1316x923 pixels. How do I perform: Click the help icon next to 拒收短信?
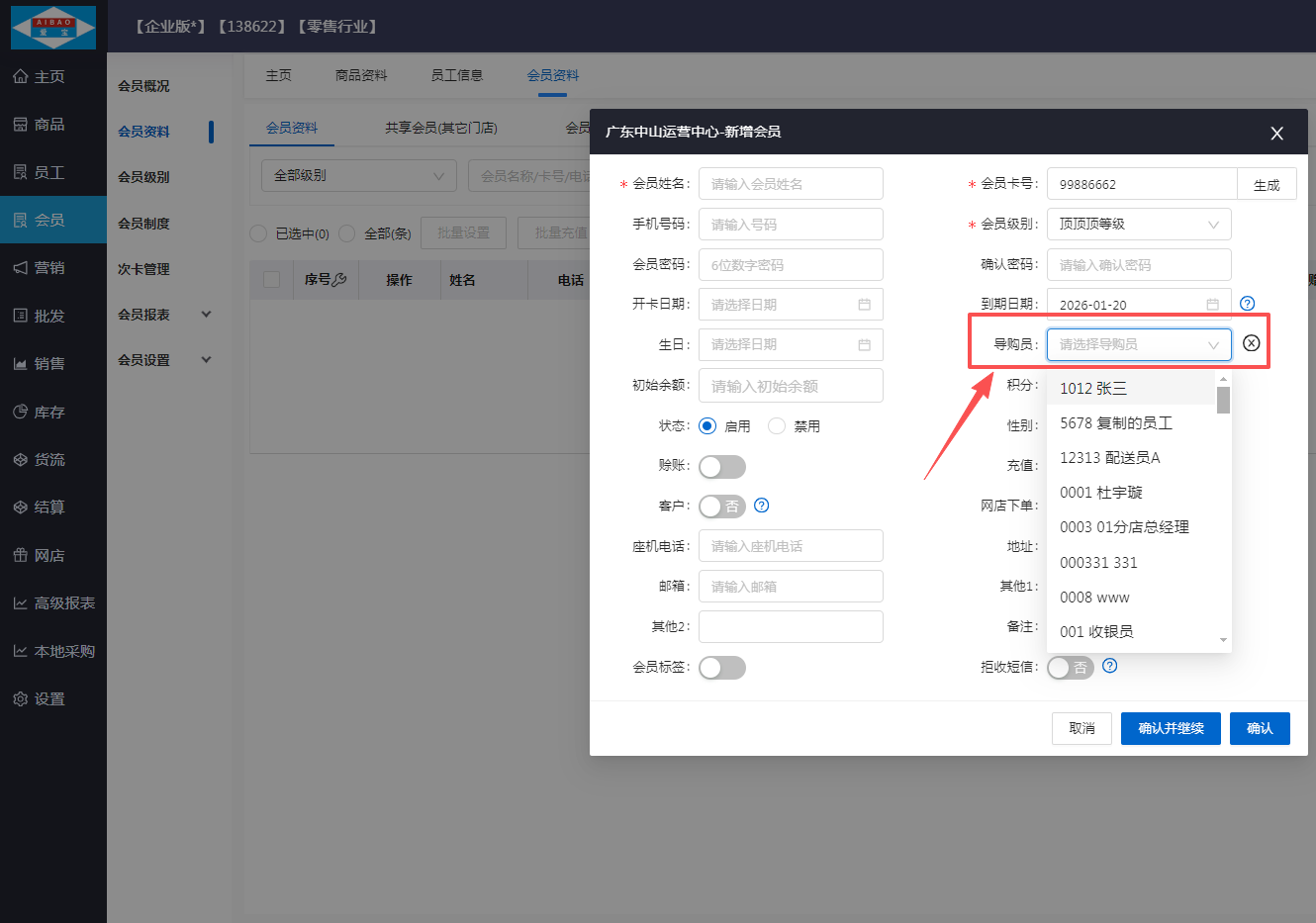1109,666
